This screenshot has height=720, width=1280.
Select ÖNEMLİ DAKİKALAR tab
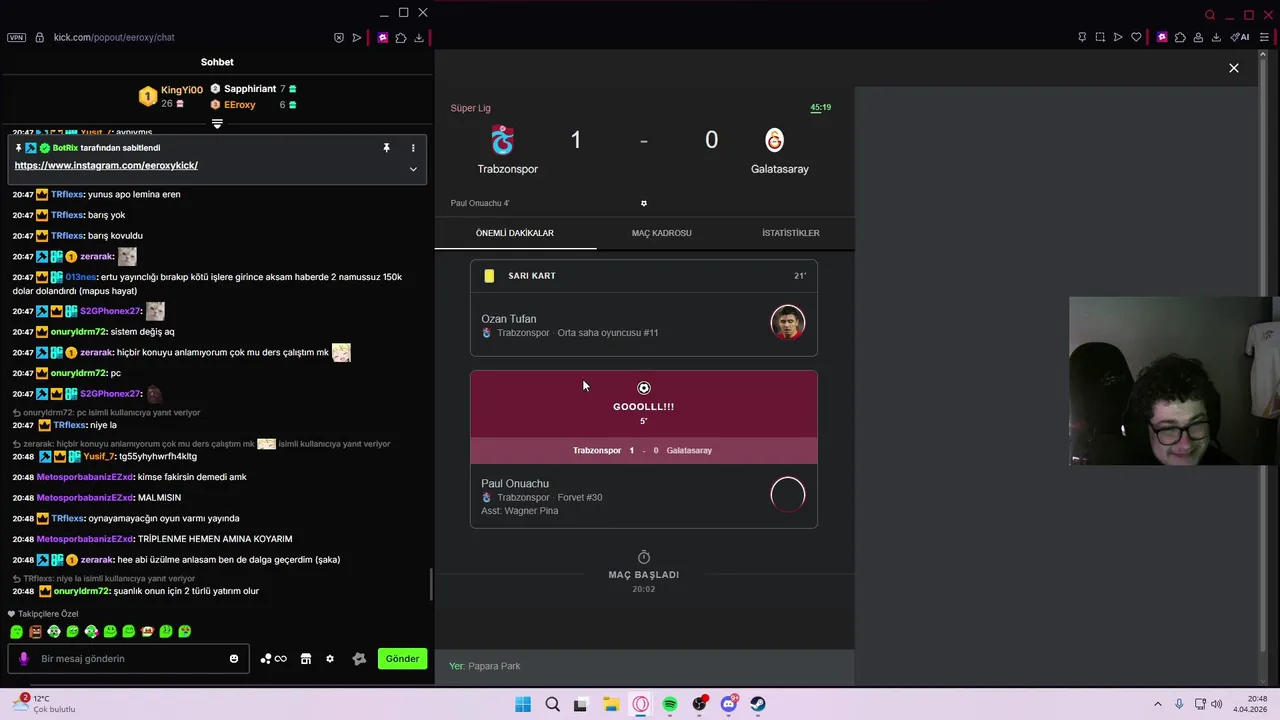pos(515,233)
